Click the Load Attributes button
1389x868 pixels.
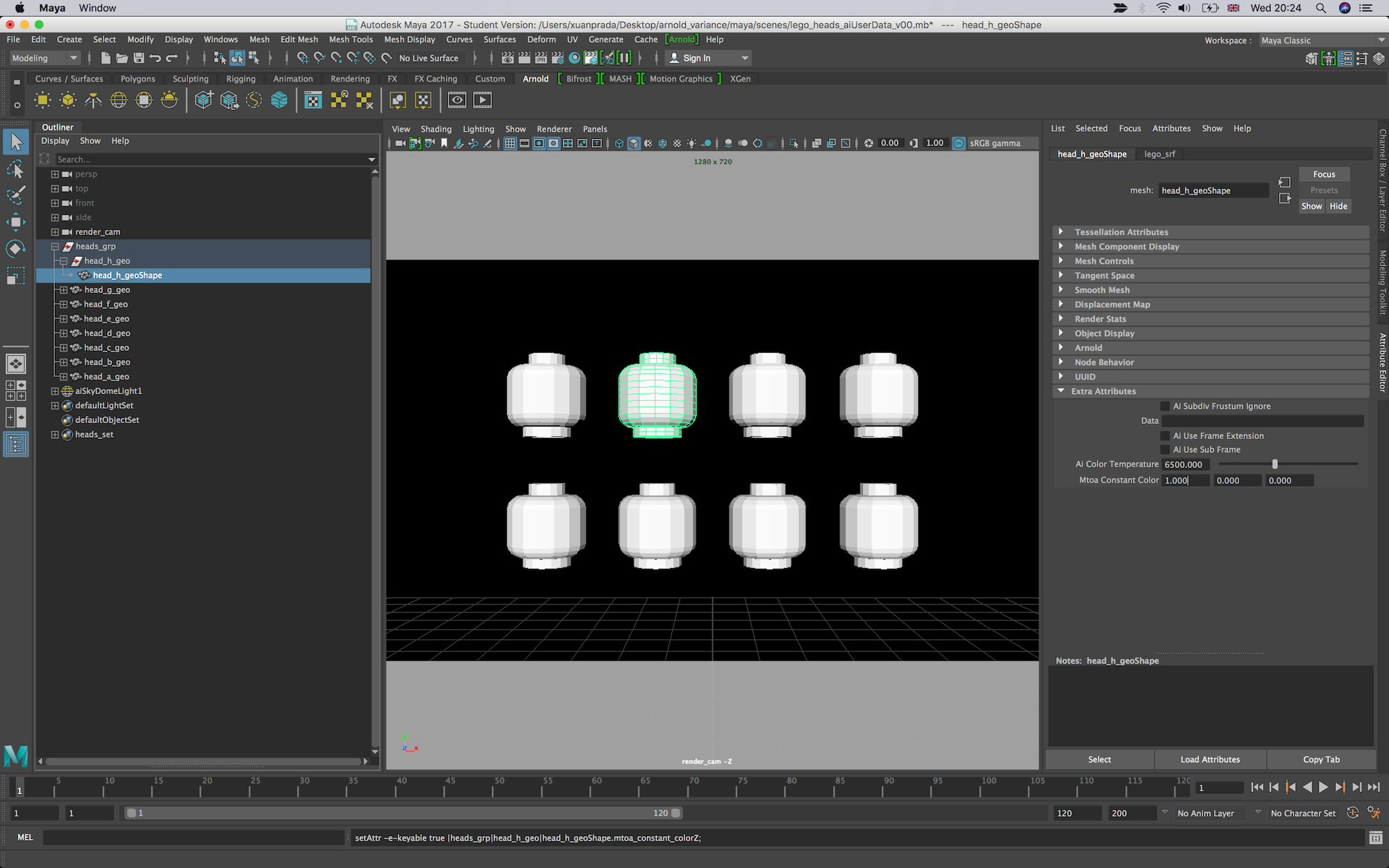click(x=1210, y=759)
